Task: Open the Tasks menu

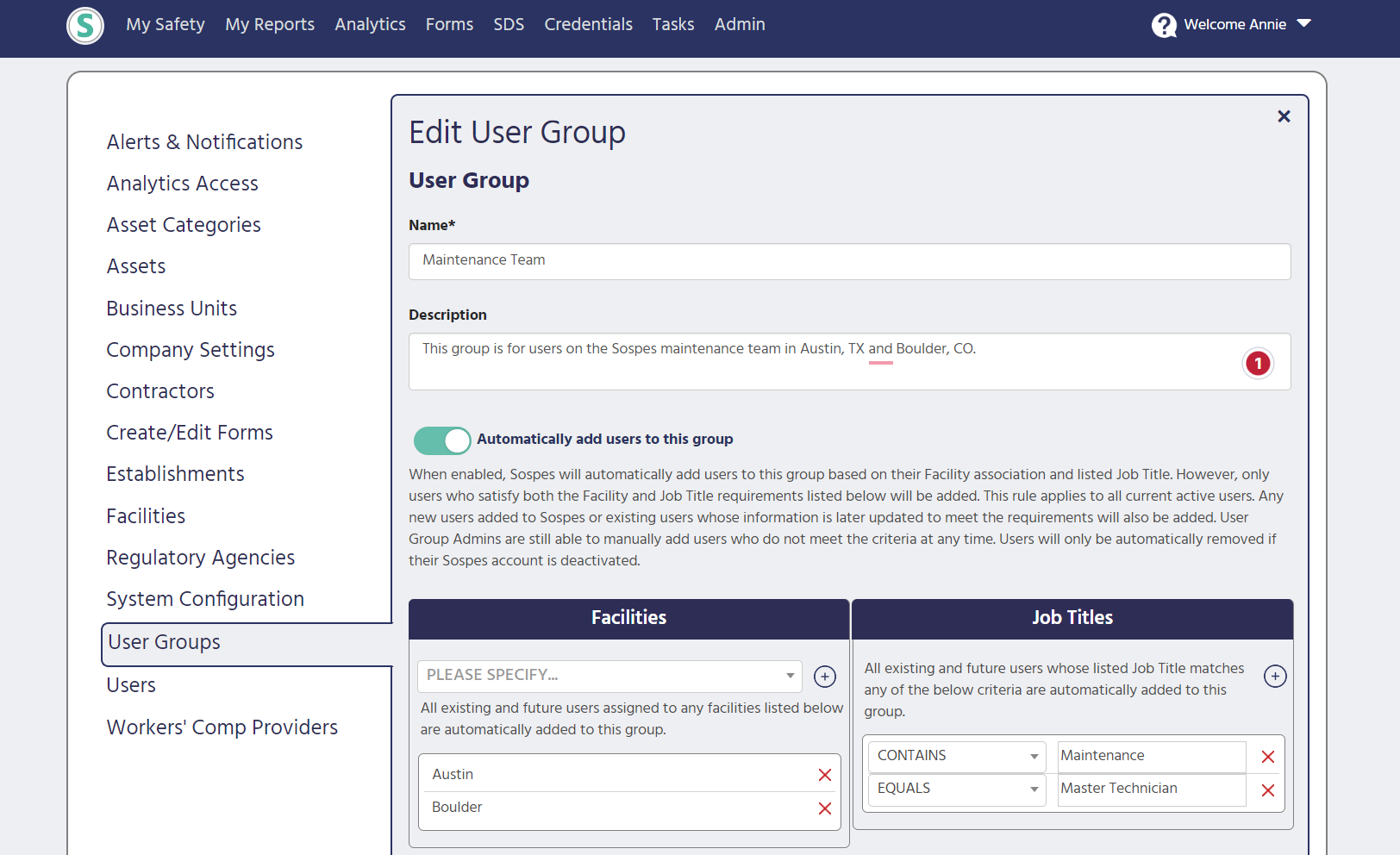Action: 673,24
